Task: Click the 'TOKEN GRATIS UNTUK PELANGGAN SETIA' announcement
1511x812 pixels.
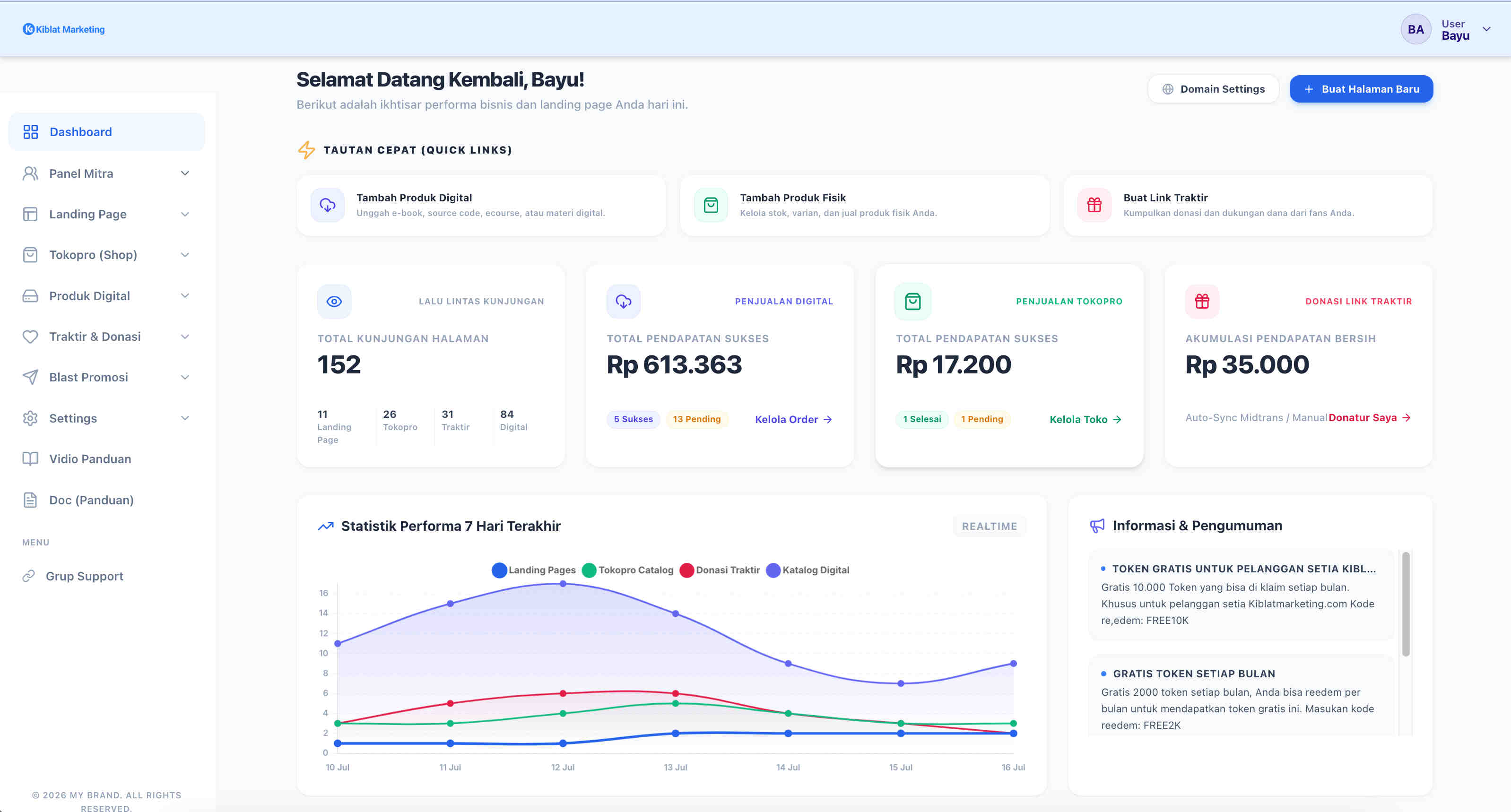Action: (x=1241, y=595)
